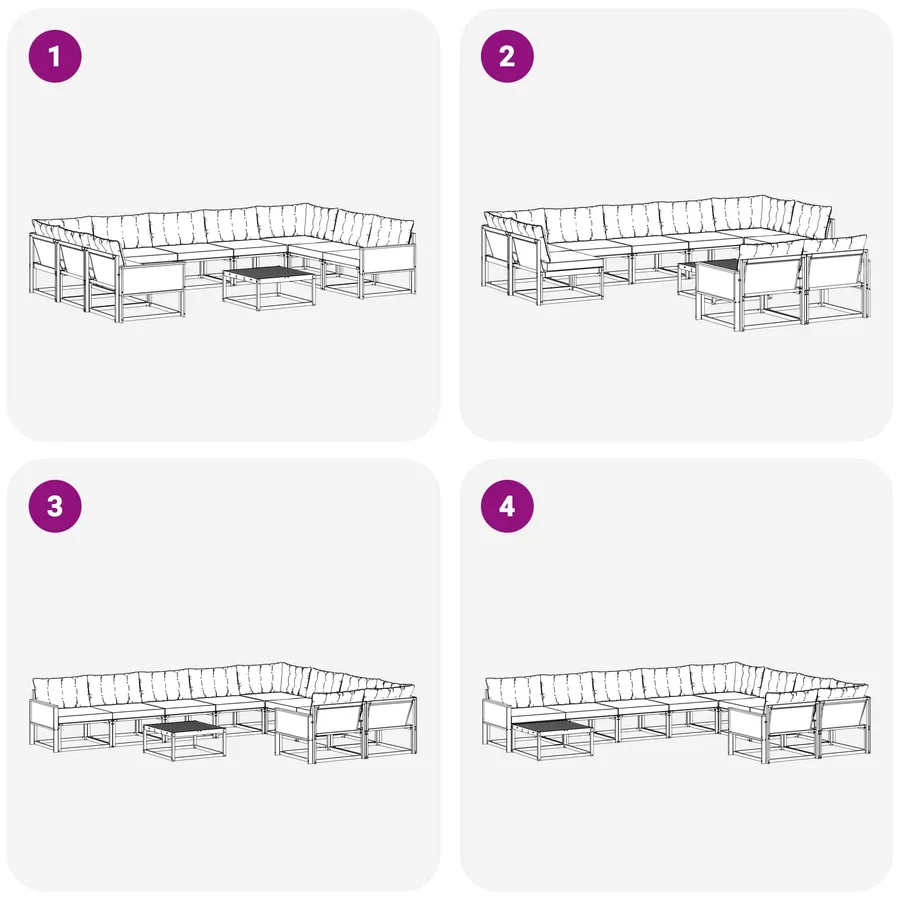The width and height of the screenshot is (900, 900).
Task: Click the front-facing chairs in layout 4
Action: [x=800, y=728]
